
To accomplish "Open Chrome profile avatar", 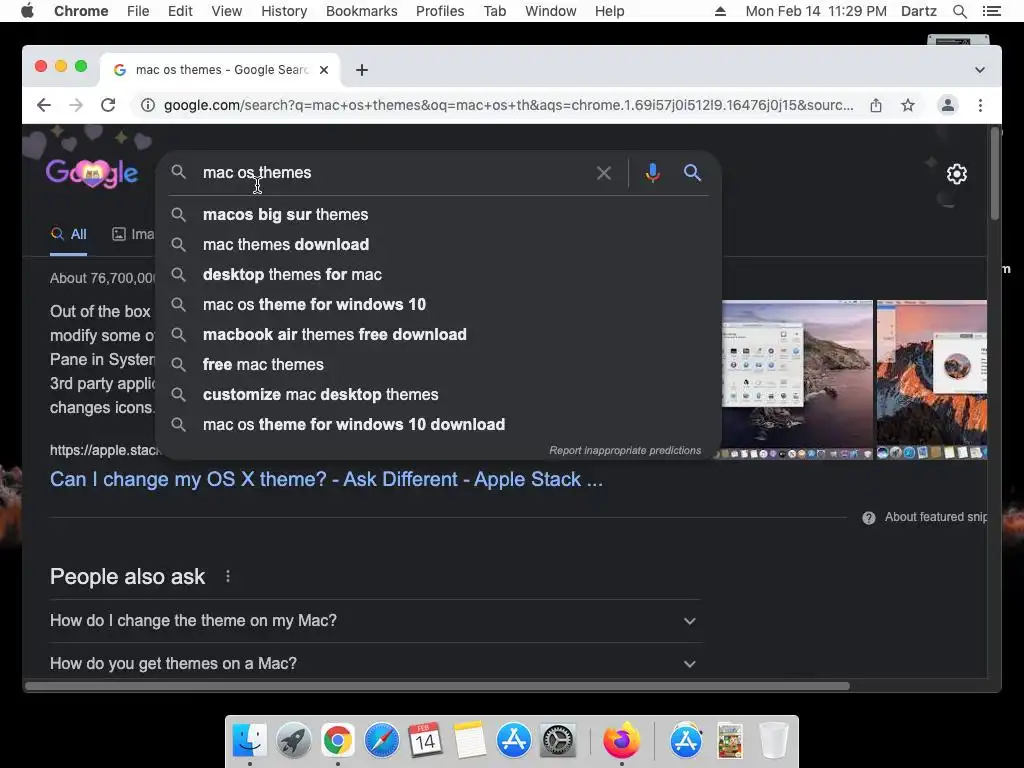I will click(948, 105).
